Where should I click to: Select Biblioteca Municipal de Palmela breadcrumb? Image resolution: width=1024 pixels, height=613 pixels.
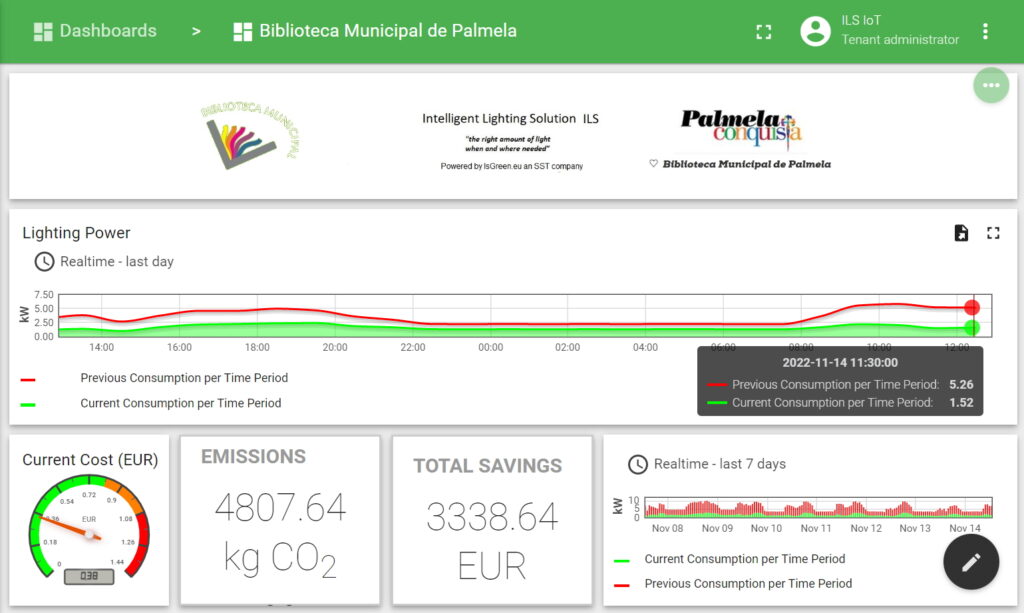click(387, 31)
